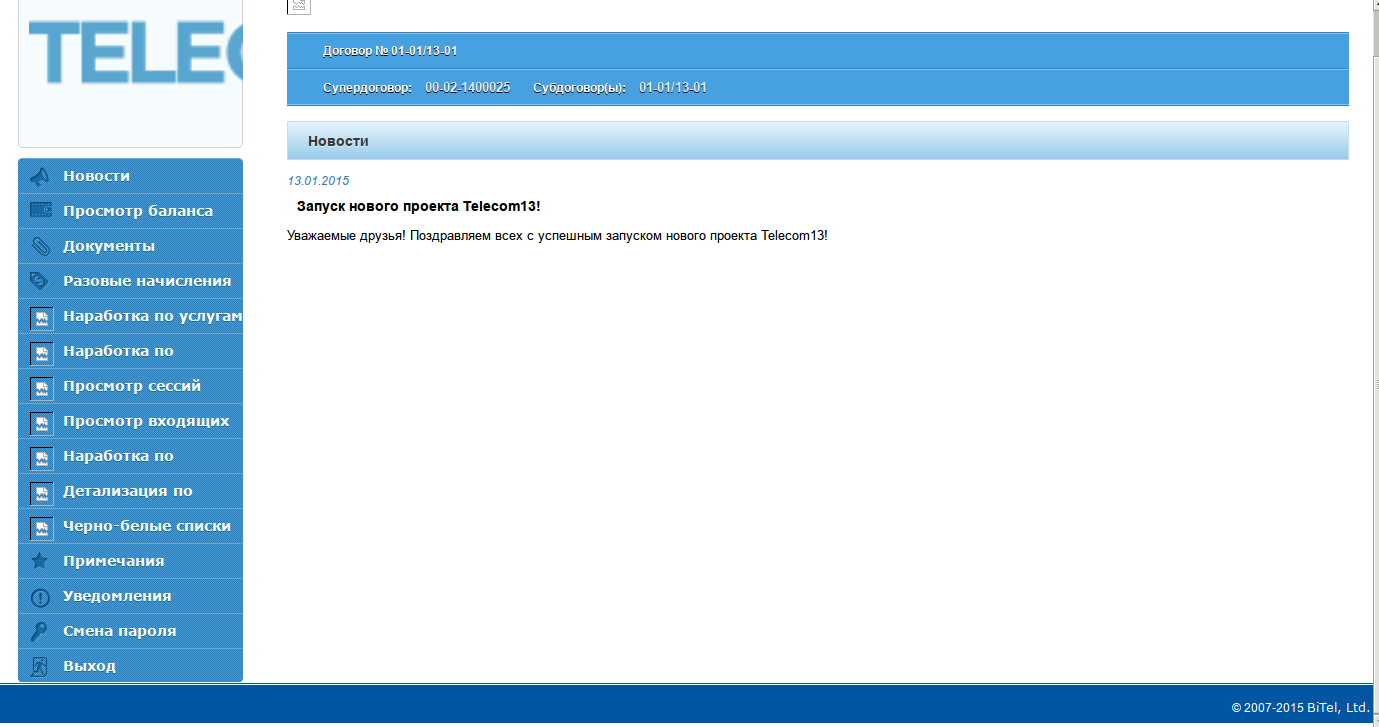Click the Субдоговор(ы): label
The image size is (1379, 727).
580,88
